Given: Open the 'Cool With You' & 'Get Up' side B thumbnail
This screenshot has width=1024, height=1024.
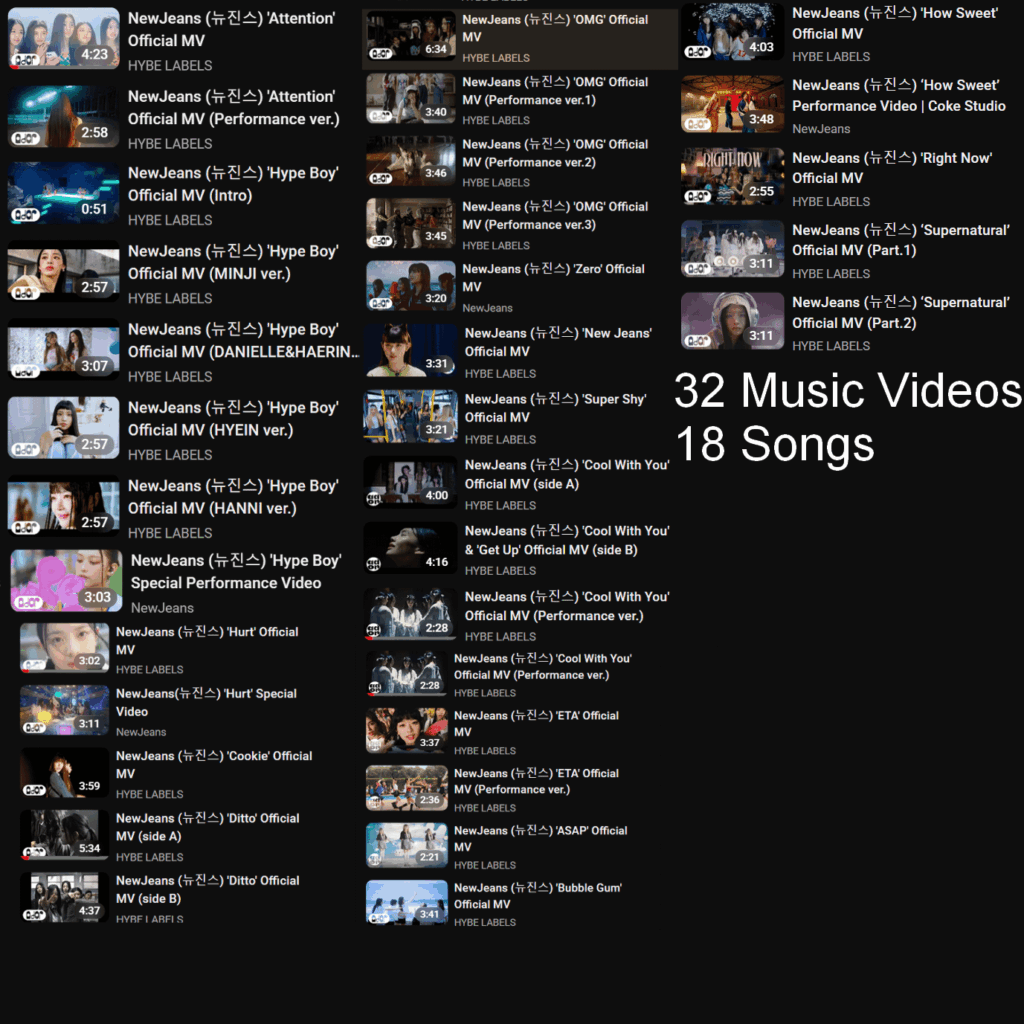Looking at the screenshot, I should point(411,548).
